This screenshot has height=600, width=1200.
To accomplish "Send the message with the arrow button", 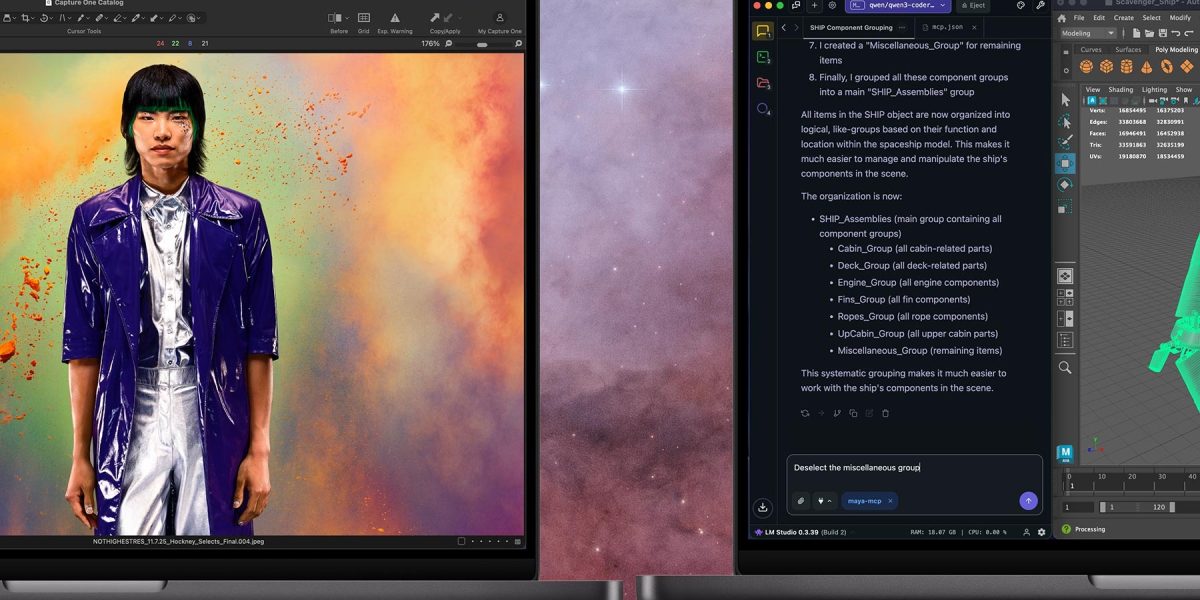I will (x=1028, y=501).
